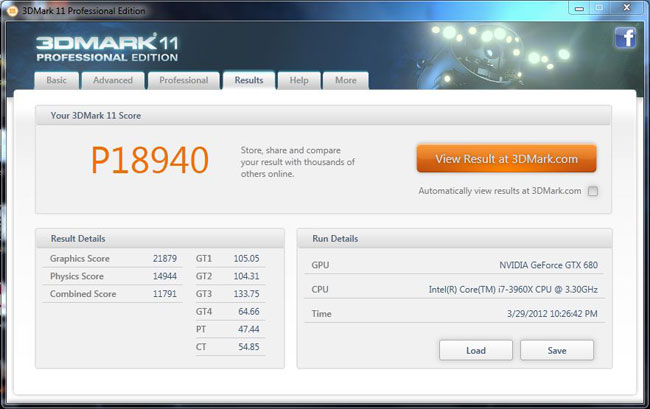This screenshot has width=650, height=409.
Task: Select the CT result 54.85
Action: [249, 347]
